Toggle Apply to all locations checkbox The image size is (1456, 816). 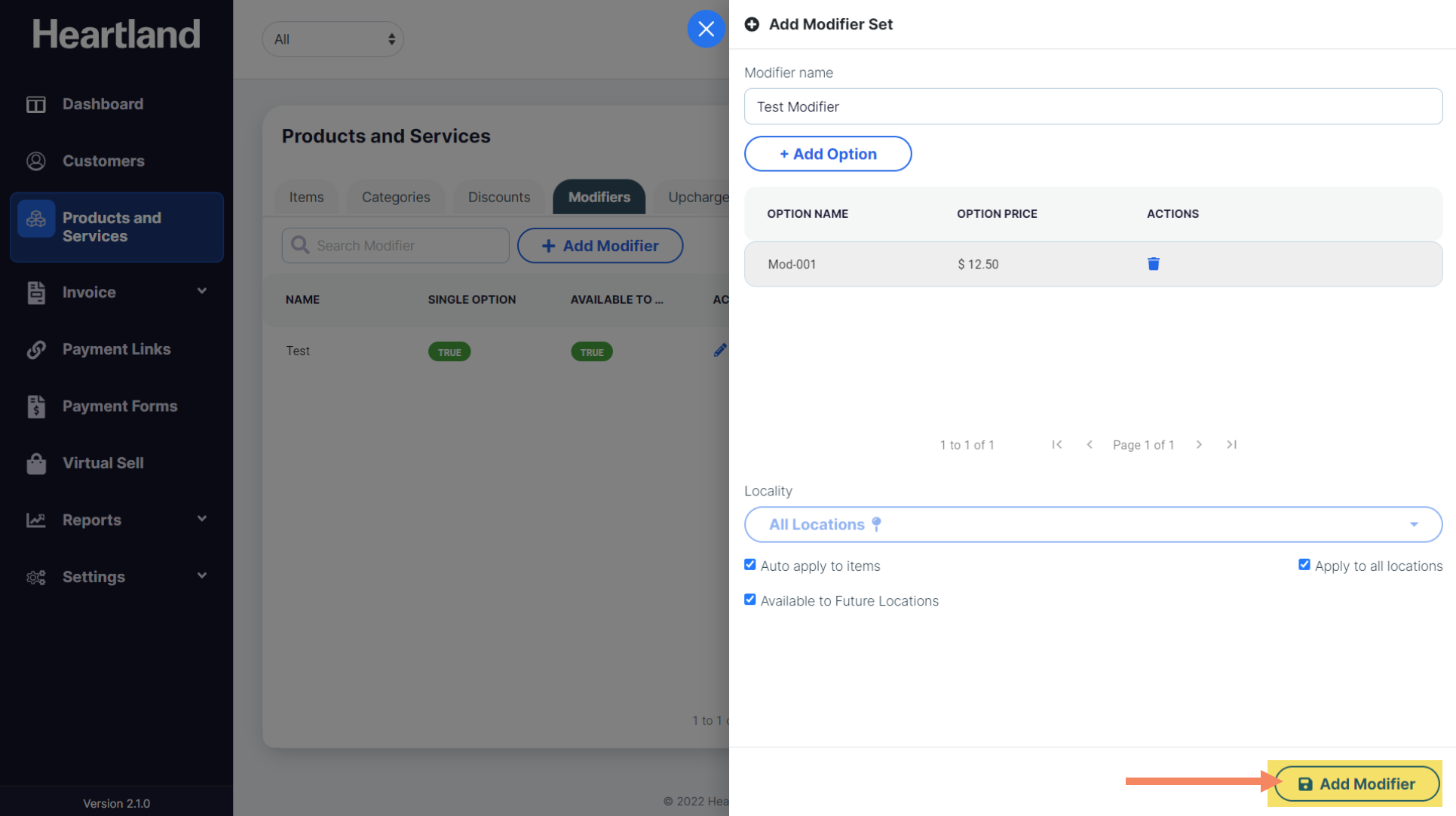(1304, 565)
